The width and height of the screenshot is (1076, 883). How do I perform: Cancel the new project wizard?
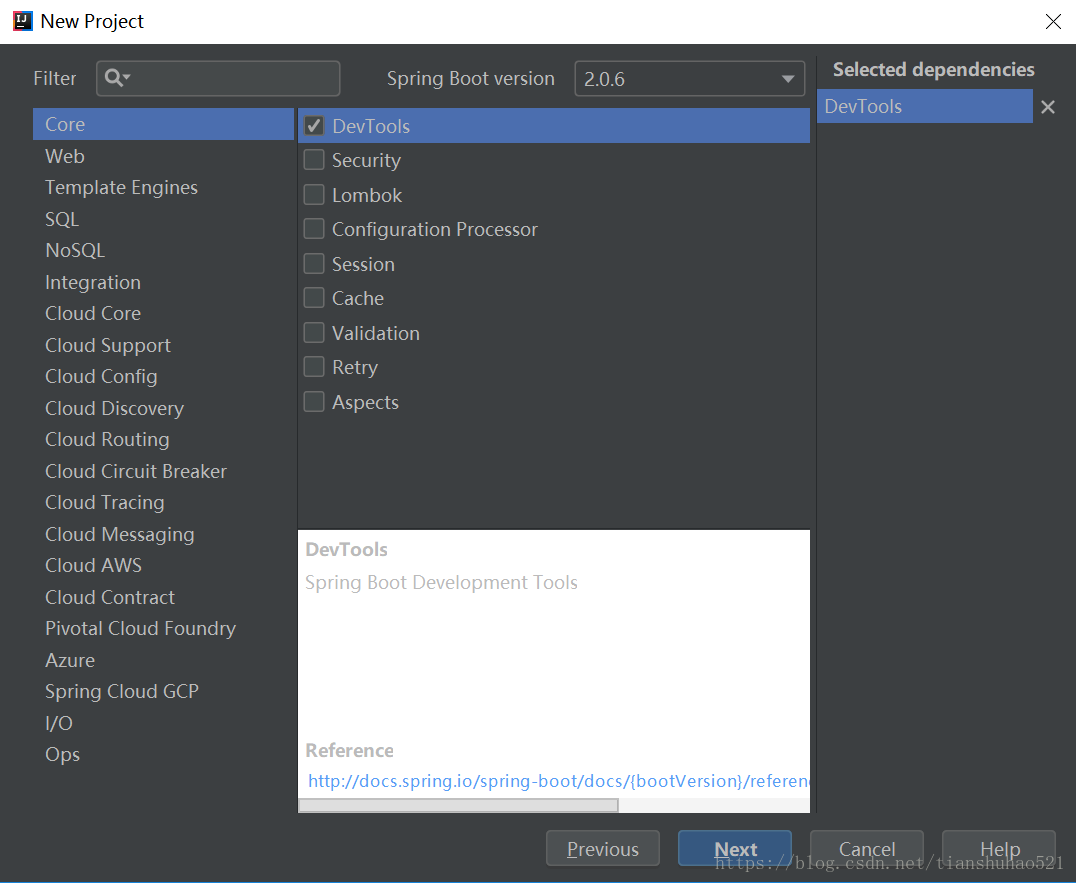tap(867, 849)
